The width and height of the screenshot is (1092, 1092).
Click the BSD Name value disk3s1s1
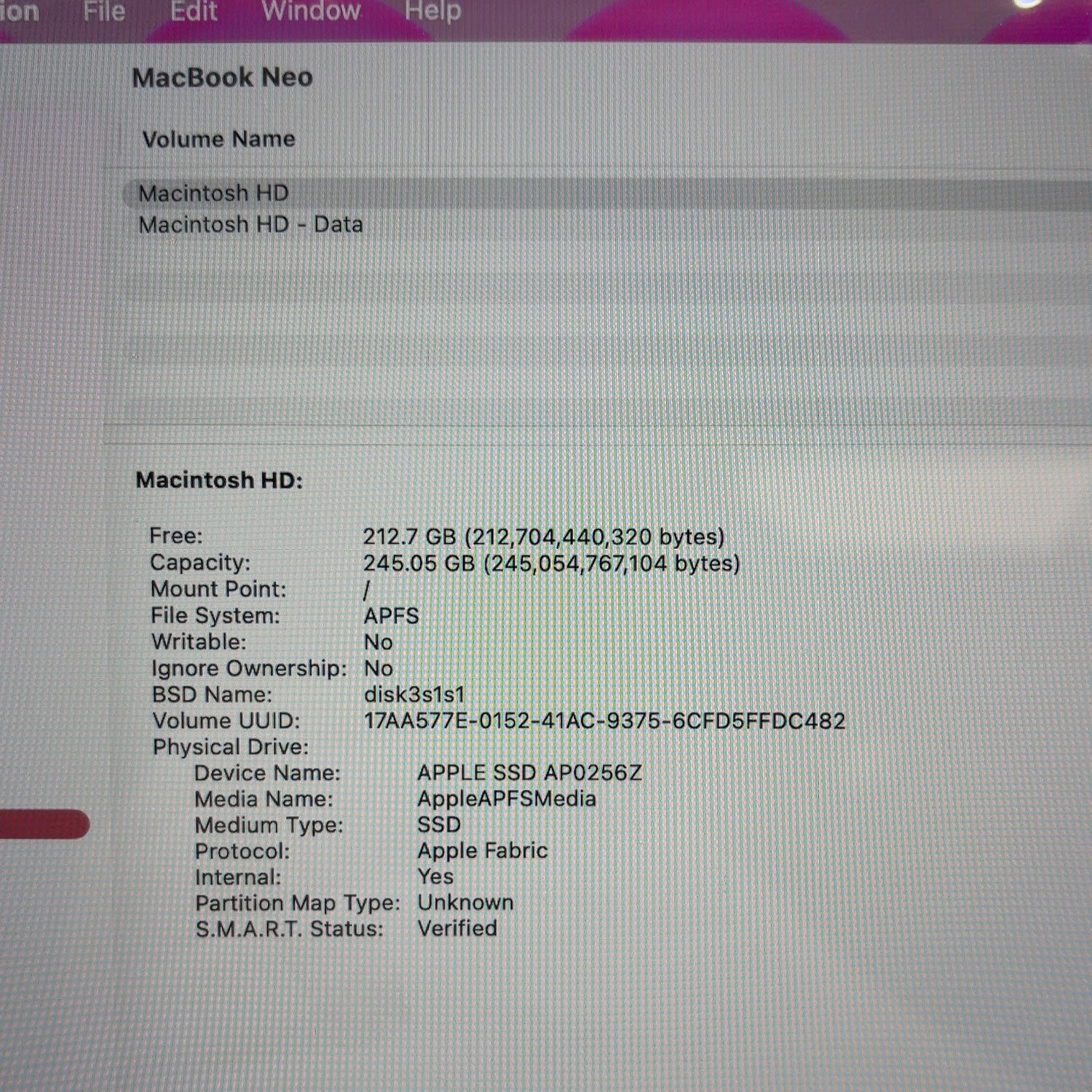click(414, 695)
